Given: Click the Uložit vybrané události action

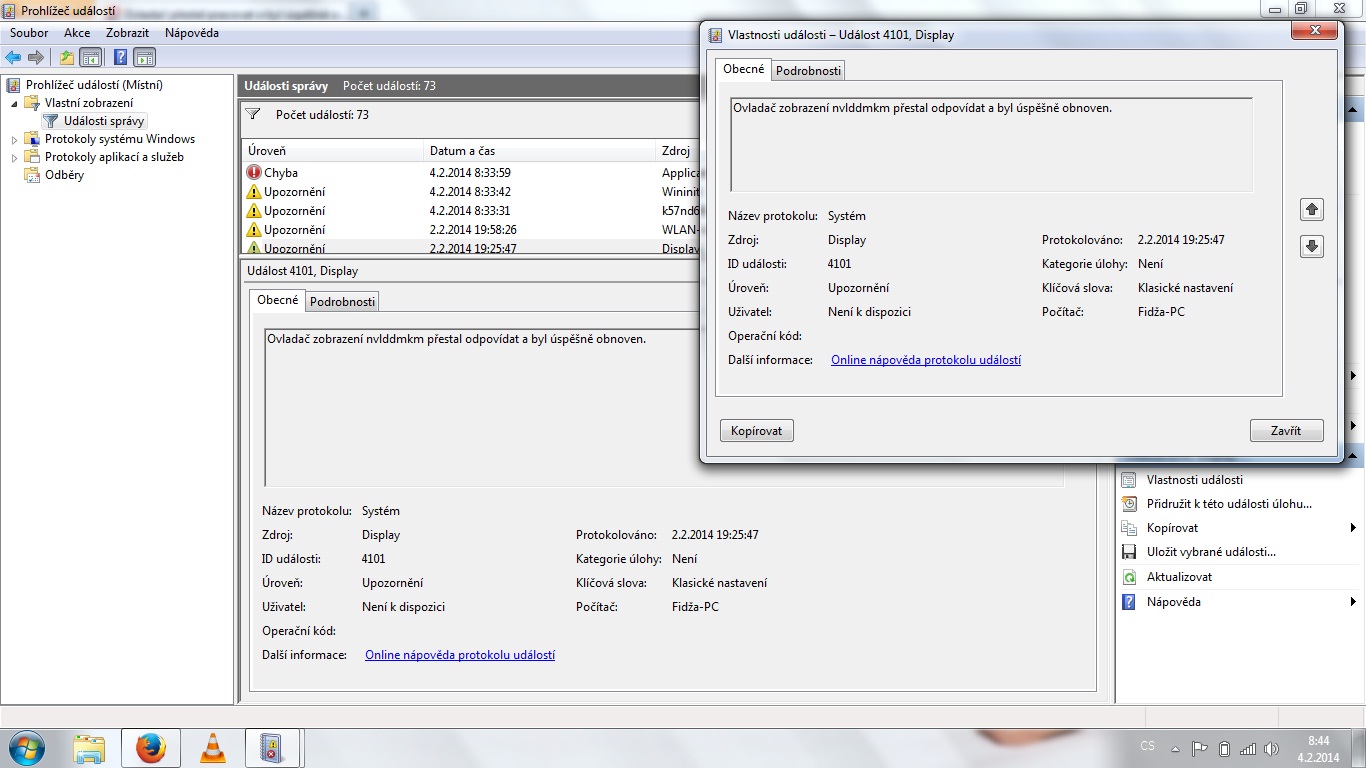Looking at the screenshot, I should pyautogui.click(x=1211, y=552).
